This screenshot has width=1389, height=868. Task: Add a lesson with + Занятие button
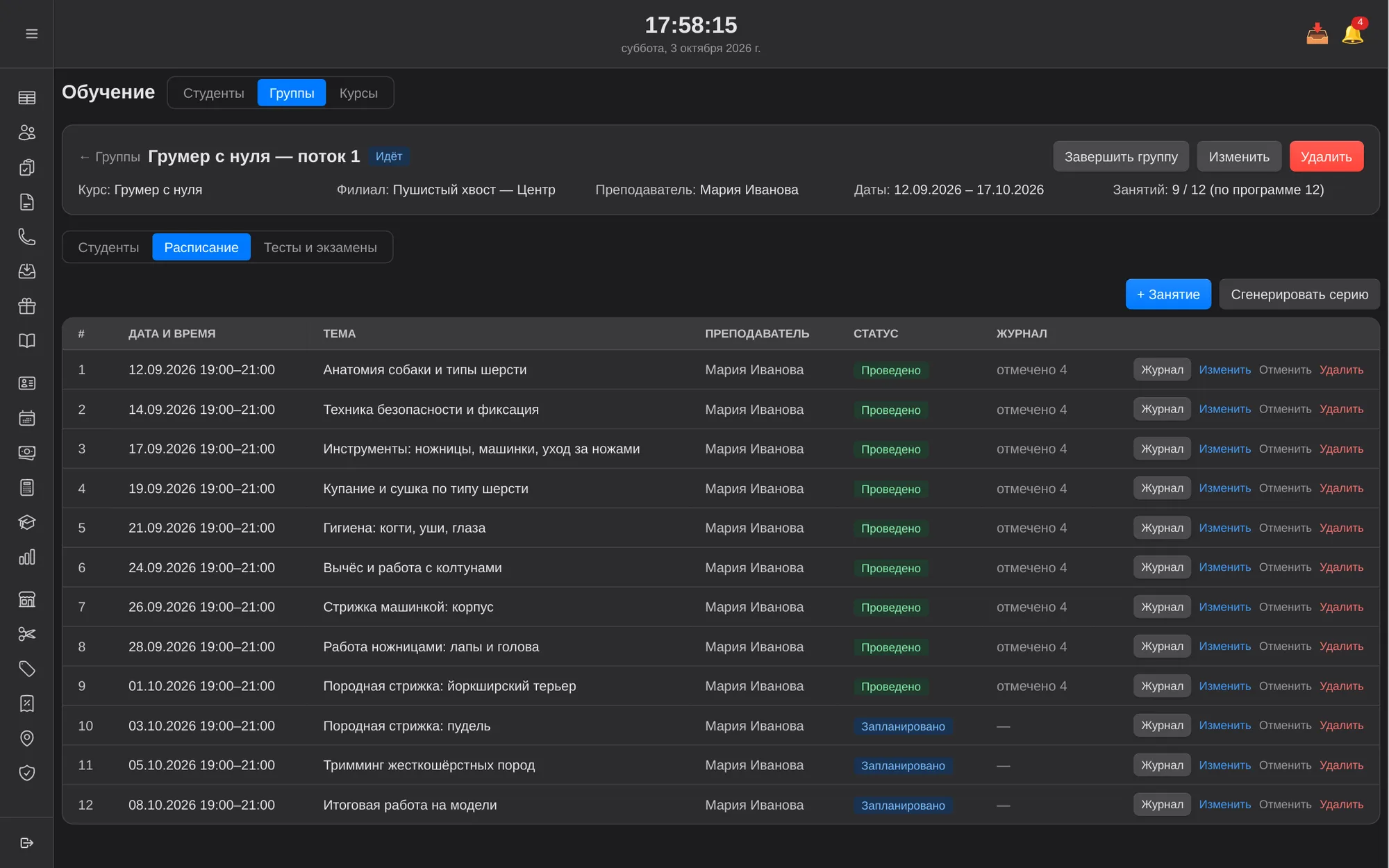(1168, 294)
